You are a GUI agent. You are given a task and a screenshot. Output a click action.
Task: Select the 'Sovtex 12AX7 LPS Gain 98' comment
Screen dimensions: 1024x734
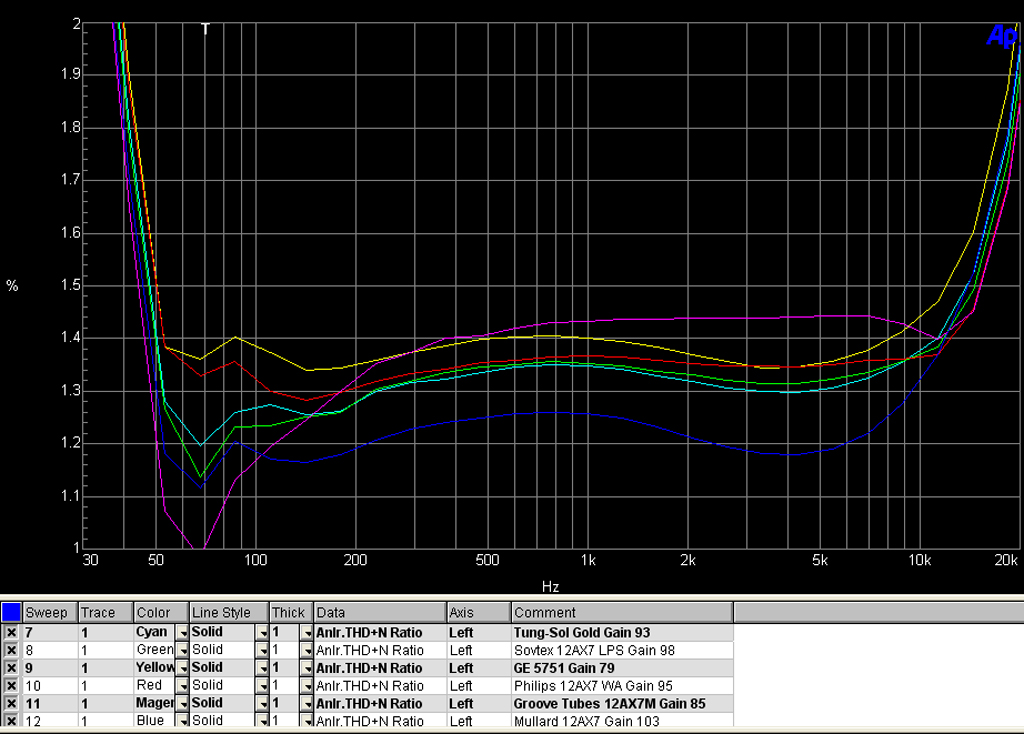(x=594, y=650)
